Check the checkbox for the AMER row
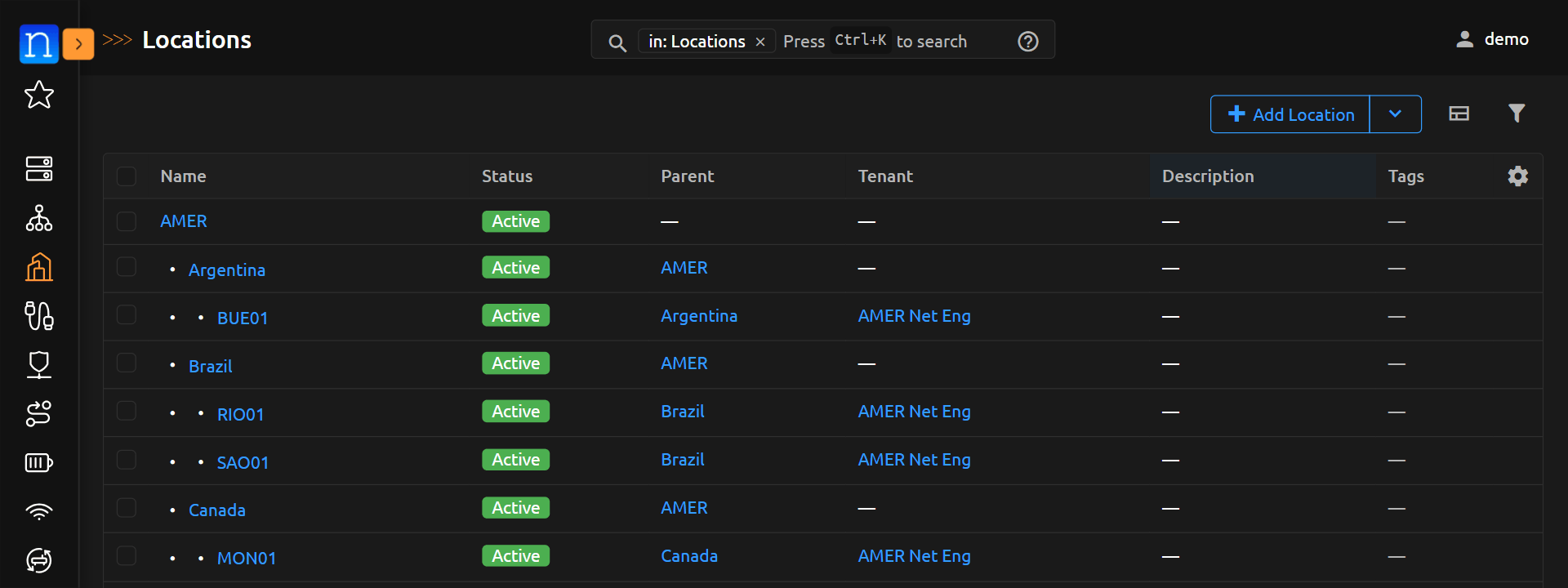This screenshot has width=1568, height=588. click(x=127, y=221)
